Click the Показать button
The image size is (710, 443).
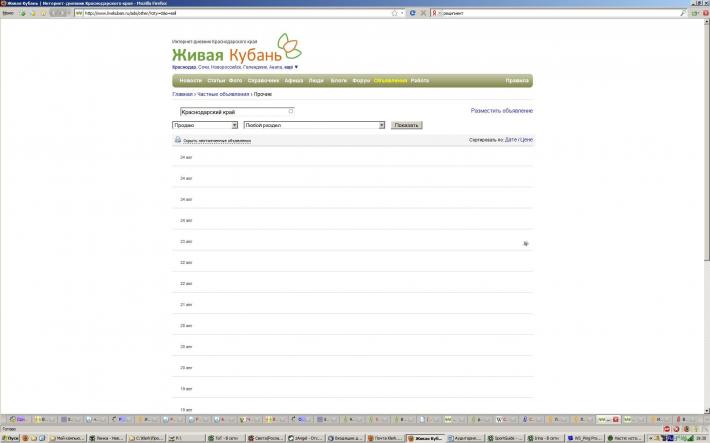[407, 125]
